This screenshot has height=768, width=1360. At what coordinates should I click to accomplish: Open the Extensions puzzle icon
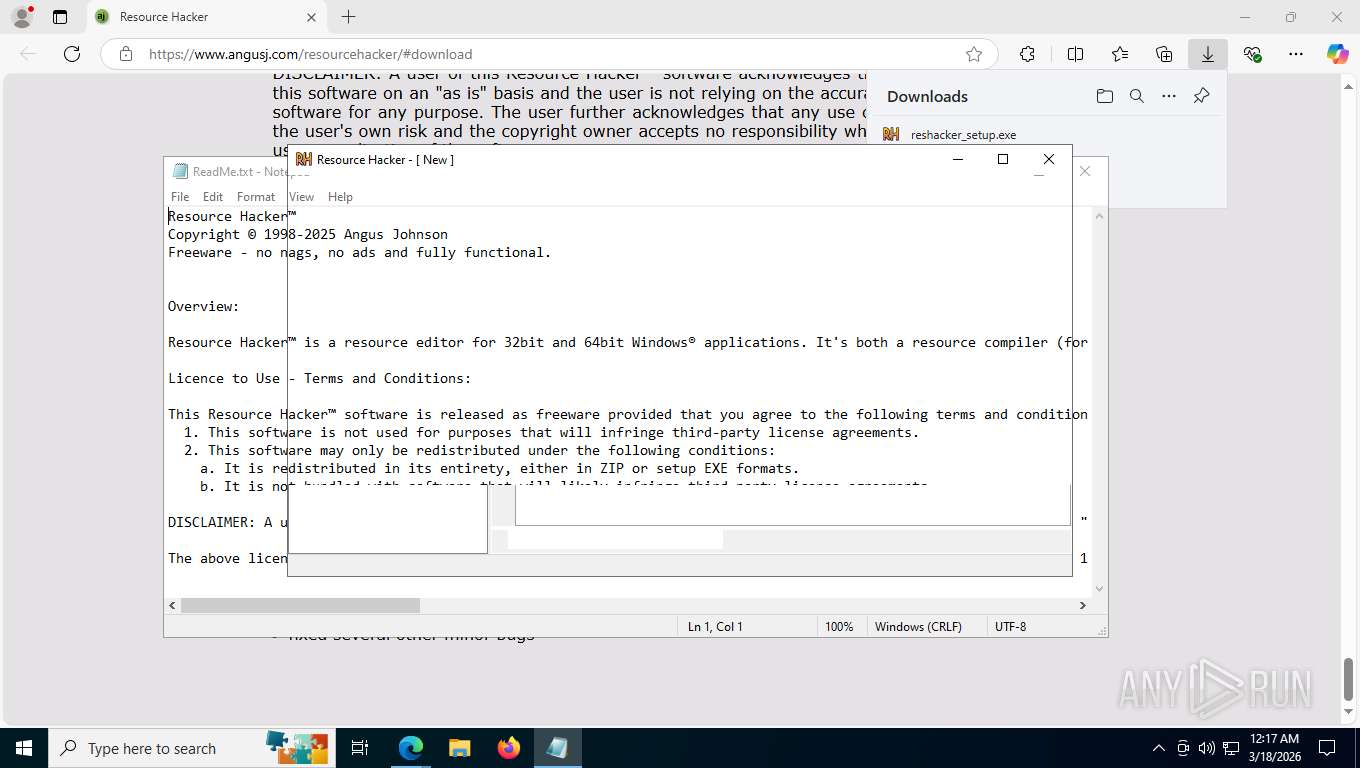(1027, 54)
